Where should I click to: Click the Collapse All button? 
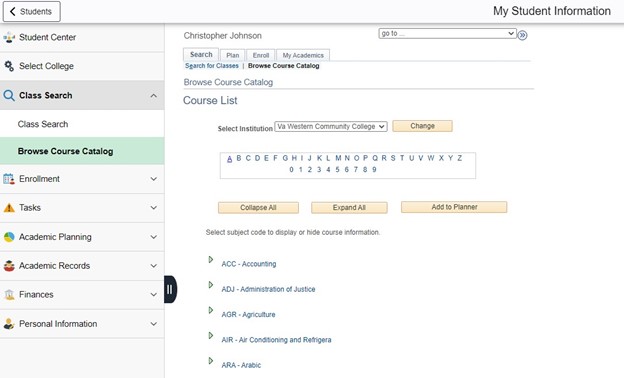[x=258, y=208]
